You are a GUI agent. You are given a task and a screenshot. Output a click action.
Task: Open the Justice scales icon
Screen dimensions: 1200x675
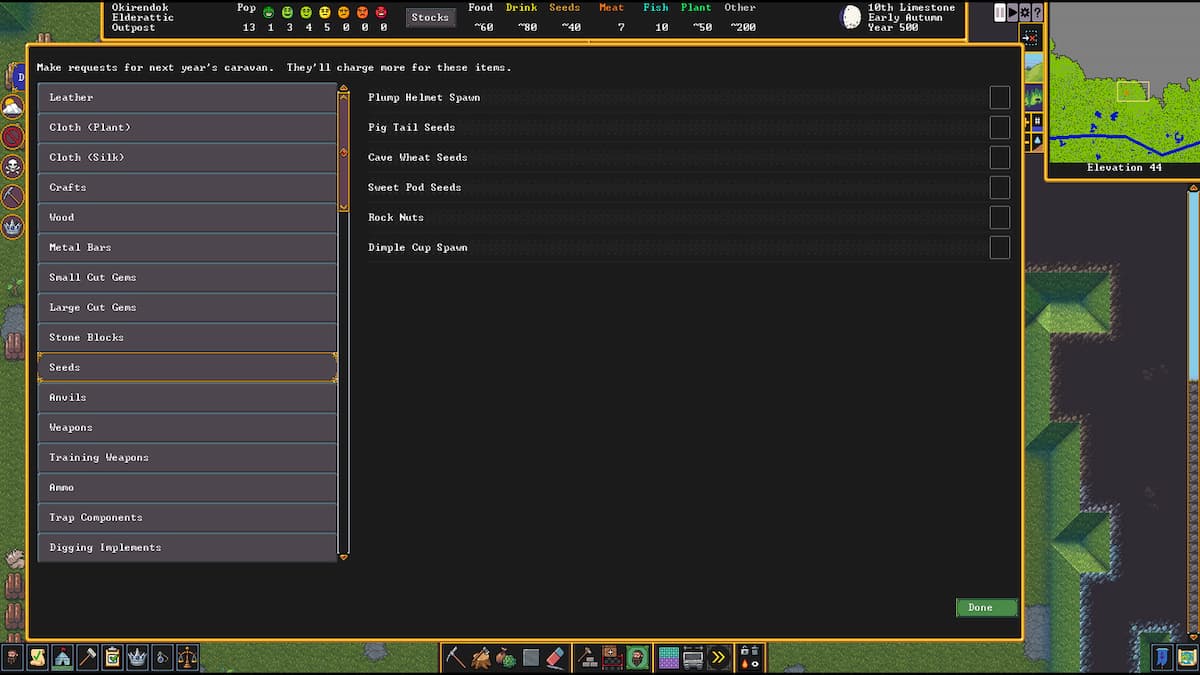point(187,657)
